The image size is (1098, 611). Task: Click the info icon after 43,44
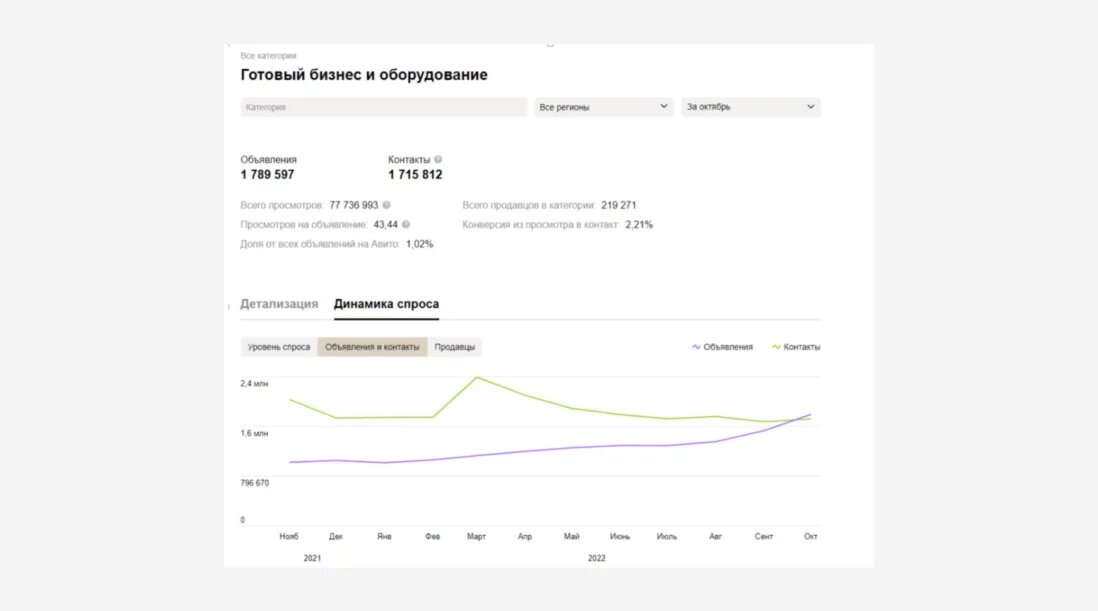[406, 225]
